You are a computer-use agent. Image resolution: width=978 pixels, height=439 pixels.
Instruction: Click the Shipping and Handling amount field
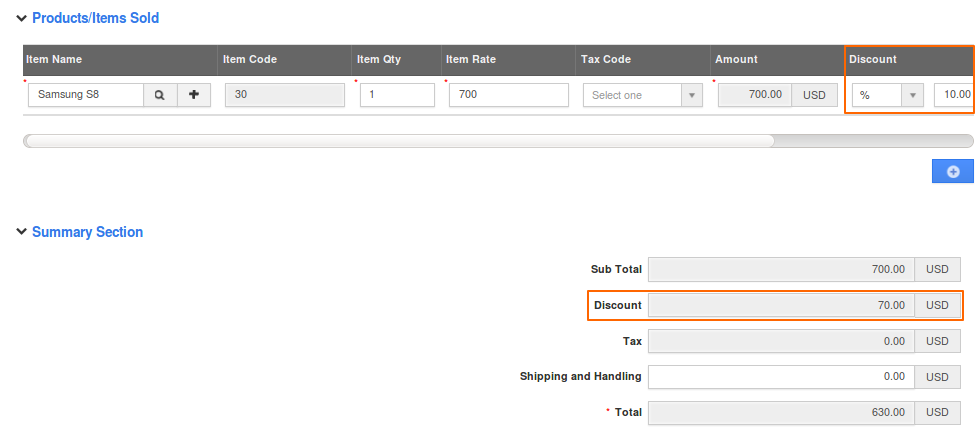(781, 377)
